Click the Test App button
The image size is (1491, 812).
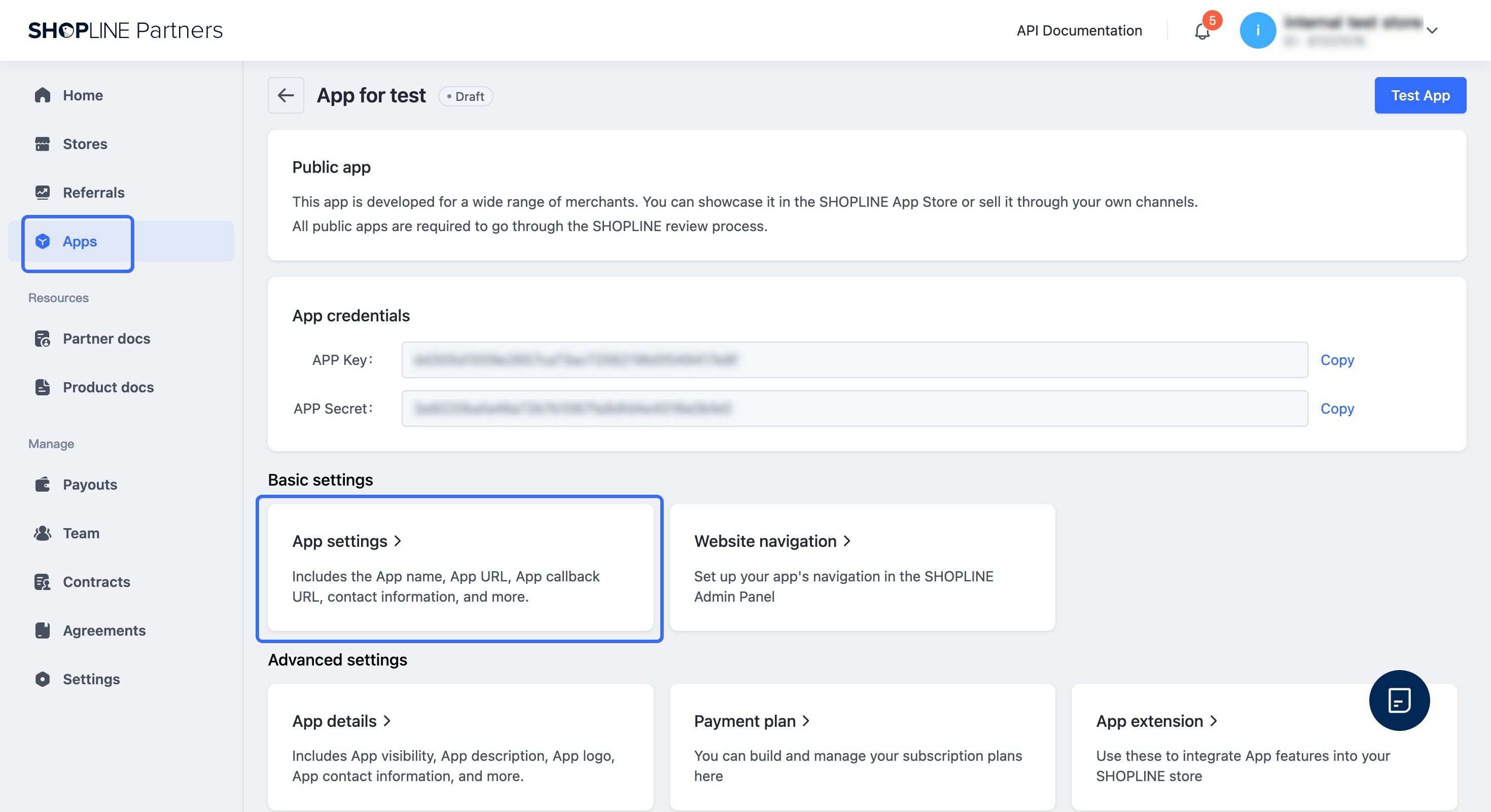click(1421, 95)
